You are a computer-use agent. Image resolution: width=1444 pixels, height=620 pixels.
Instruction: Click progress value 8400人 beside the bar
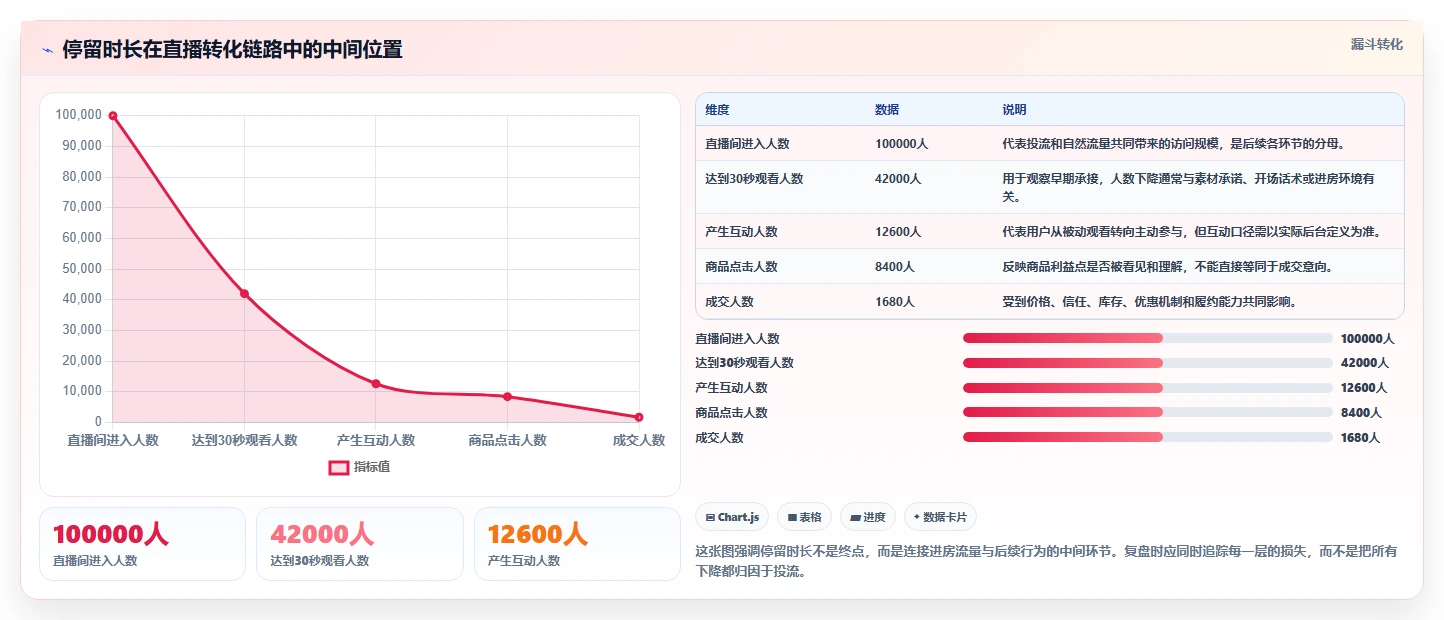click(1361, 413)
